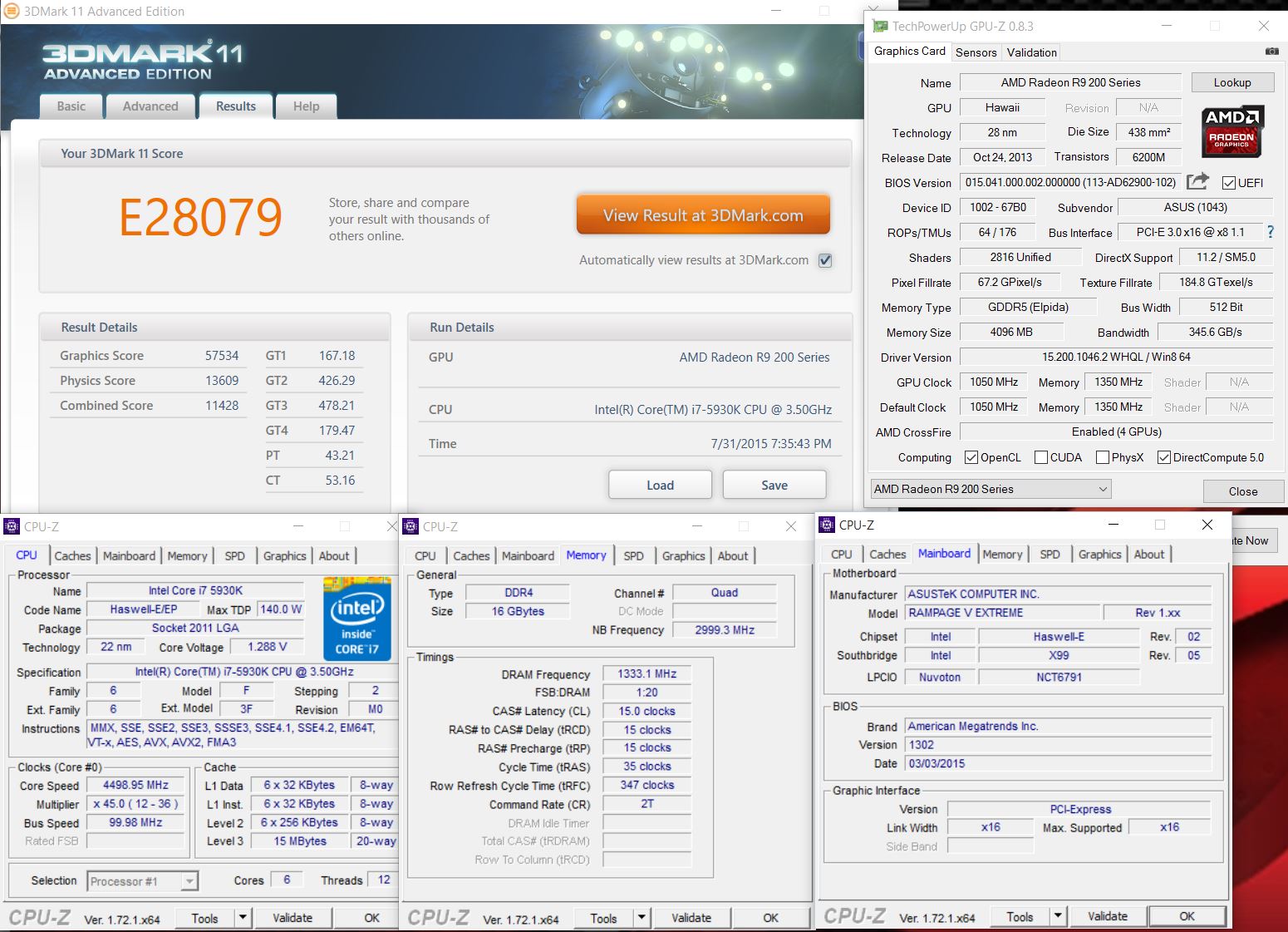This screenshot has width=1288, height=932.
Task: Open the Validation tab in GPU-Z
Action: pos(1031,52)
